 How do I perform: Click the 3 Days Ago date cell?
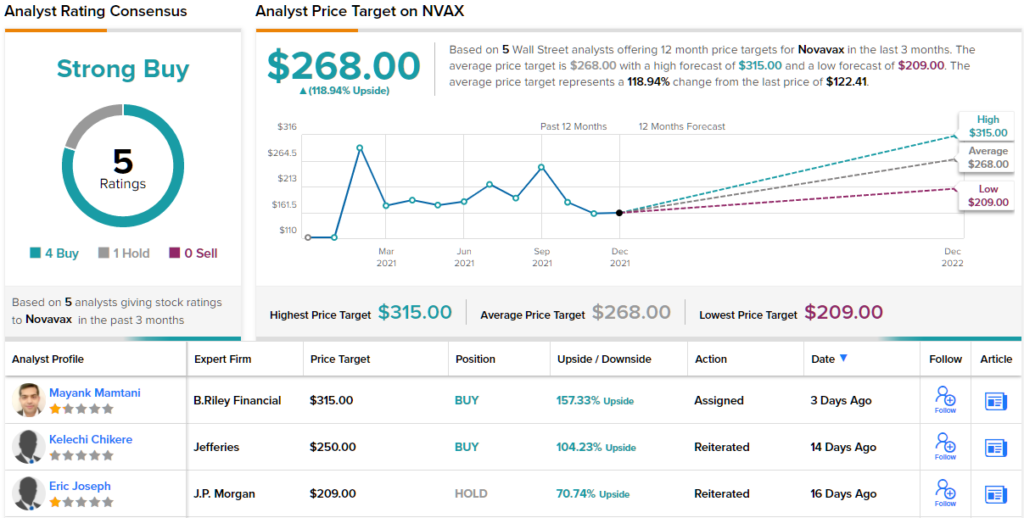(840, 400)
